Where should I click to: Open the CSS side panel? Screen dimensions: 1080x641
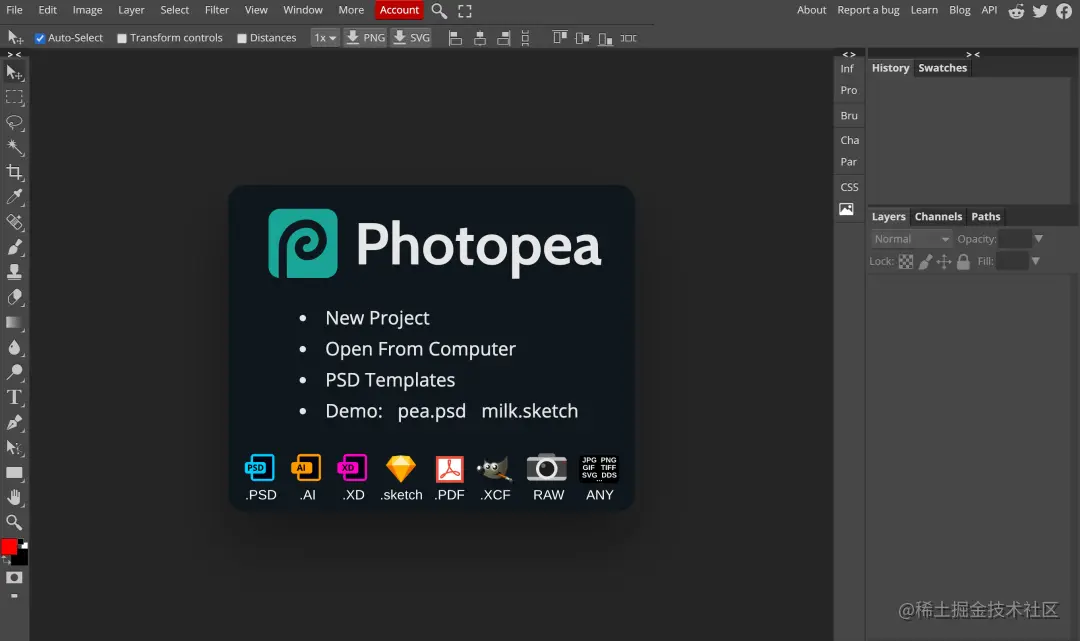tap(849, 187)
